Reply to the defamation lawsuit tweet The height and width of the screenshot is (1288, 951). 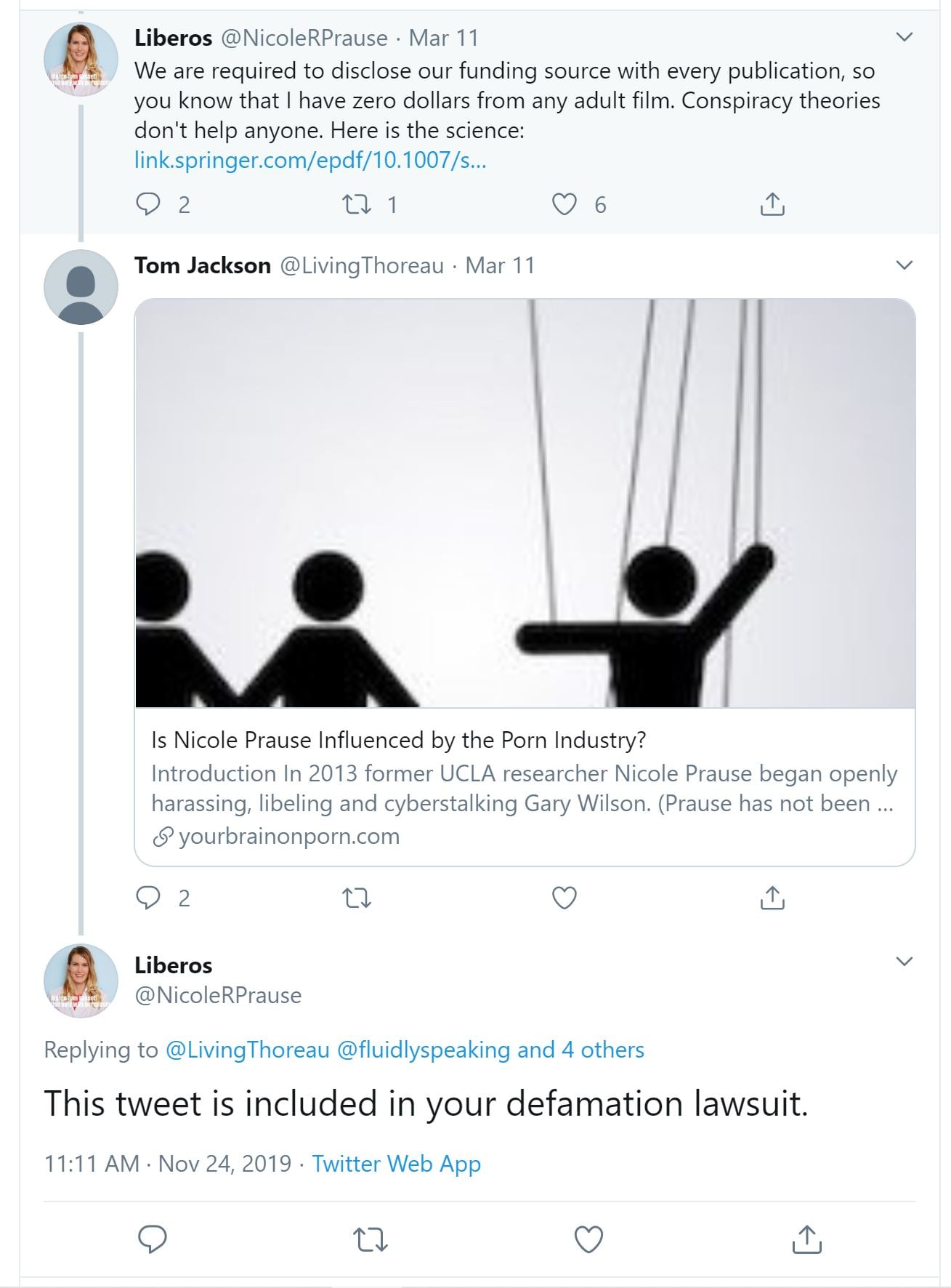[x=153, y=1239]
